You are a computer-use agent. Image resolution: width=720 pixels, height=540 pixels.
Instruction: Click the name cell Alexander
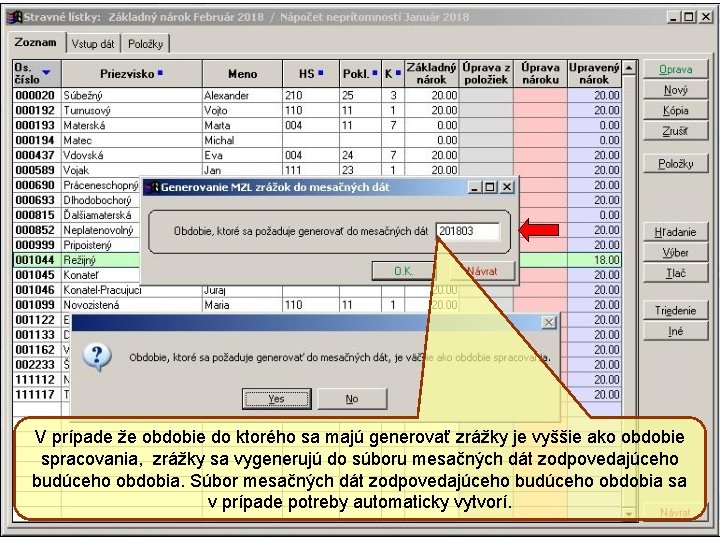pos(242,95)
